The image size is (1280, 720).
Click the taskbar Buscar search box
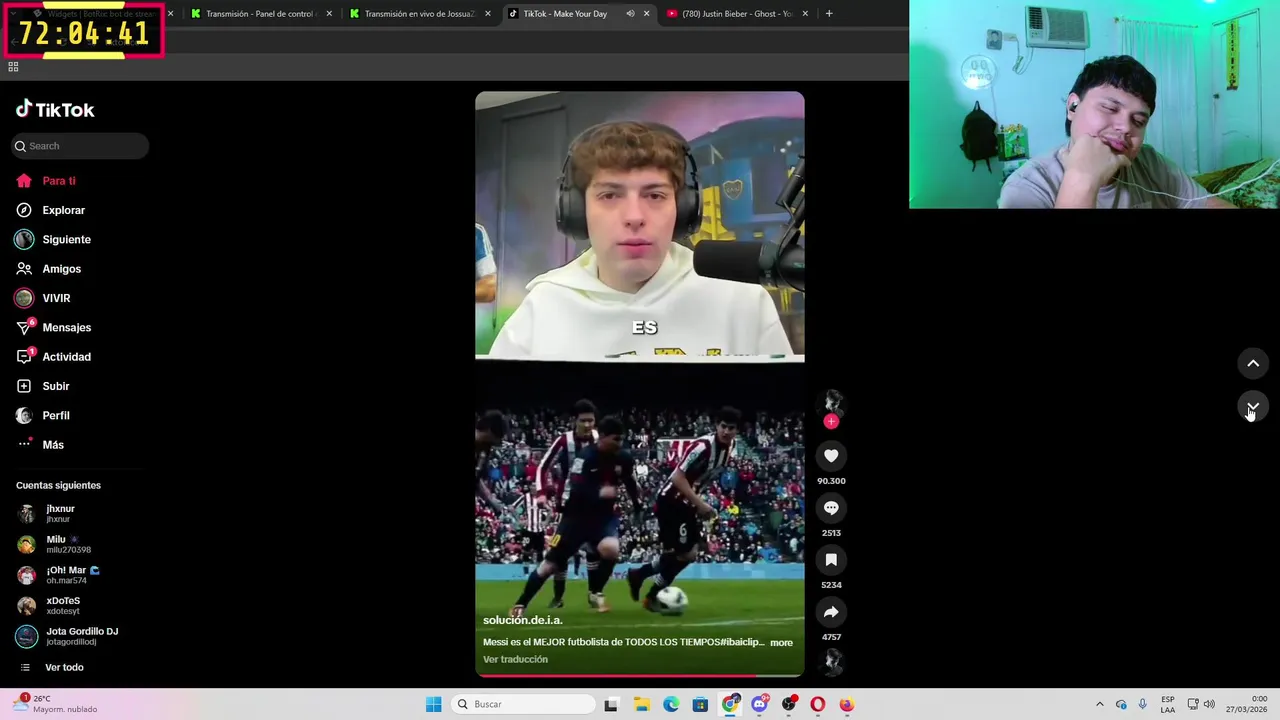click(x=523, y=704)
